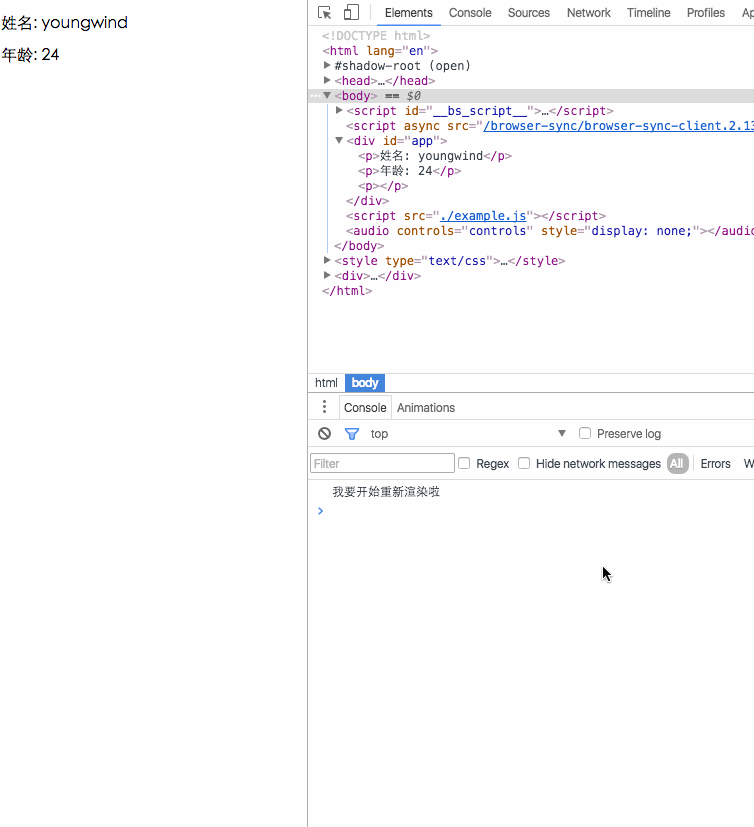The height and width of the screenshot is (827, 754).
Task: Open the Timeline tab
Action: 649,13
